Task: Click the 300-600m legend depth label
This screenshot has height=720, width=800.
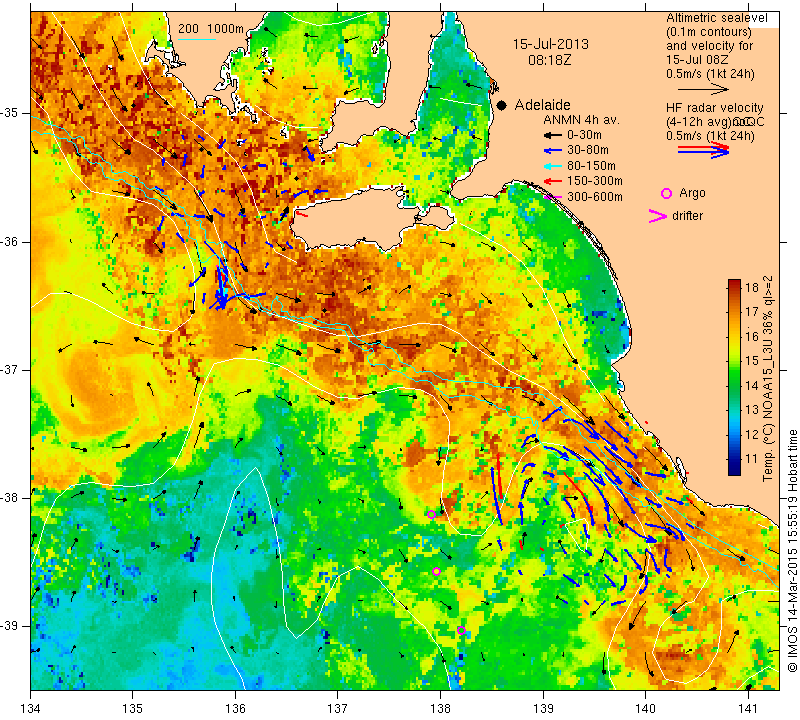Action: point(595,197)
